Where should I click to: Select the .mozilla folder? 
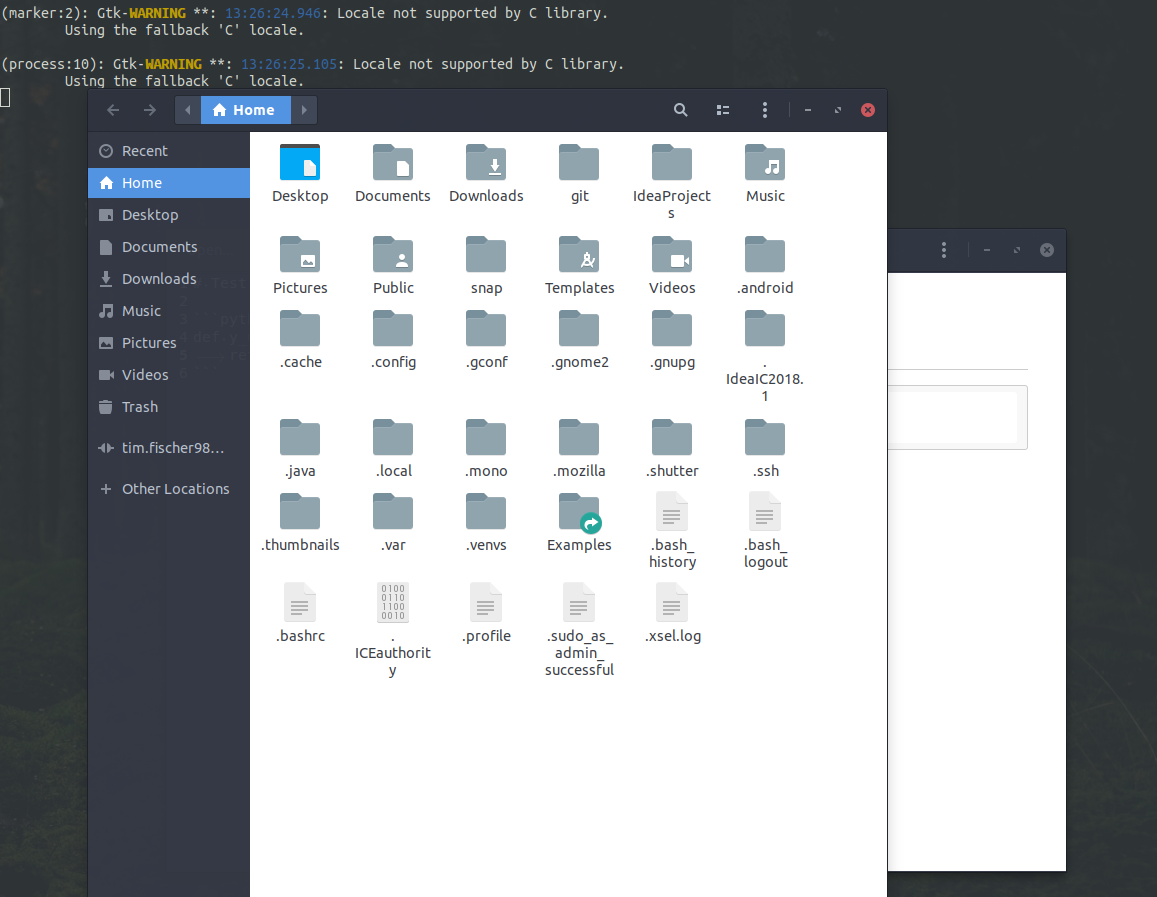(579, 438)
